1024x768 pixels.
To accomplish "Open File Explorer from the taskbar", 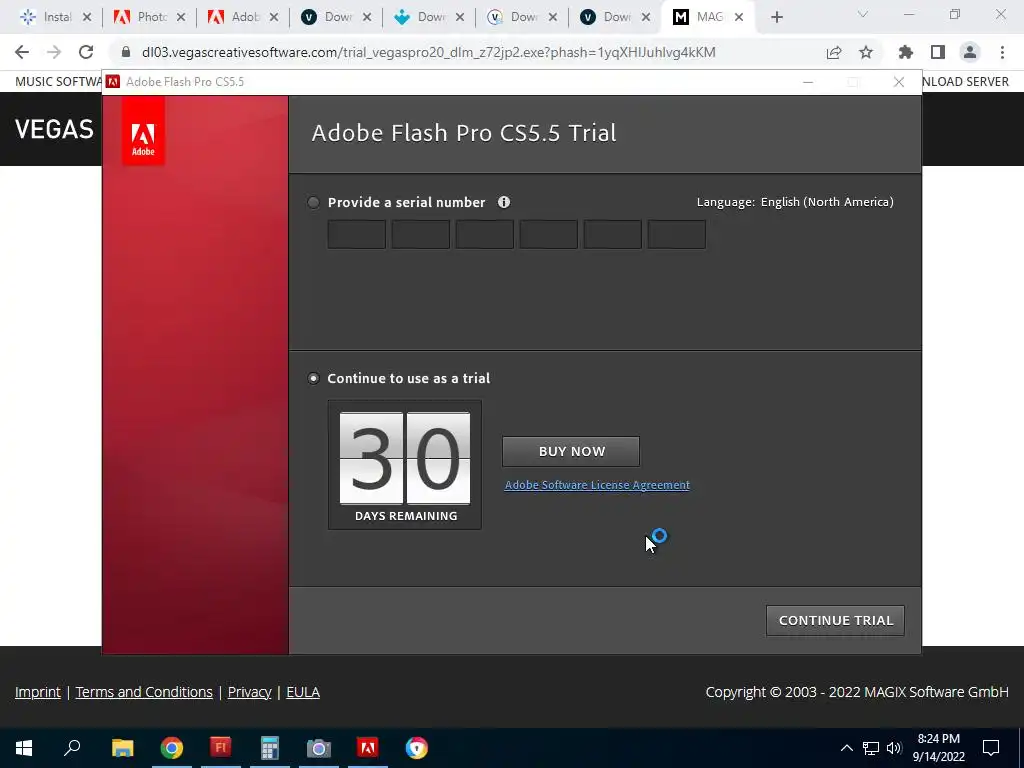I will (122, 748).
